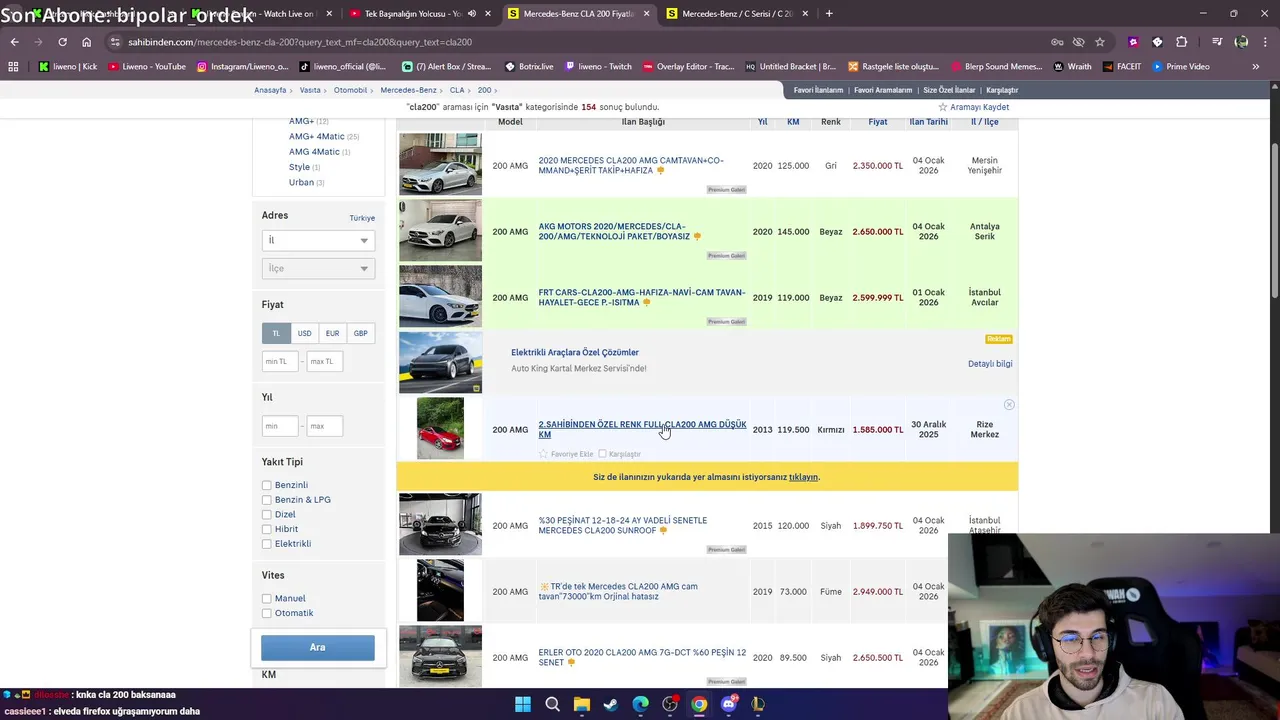Sort listings by İl / İlçe column
Screen dimensions: 1280x720
[x=985, y=122]
